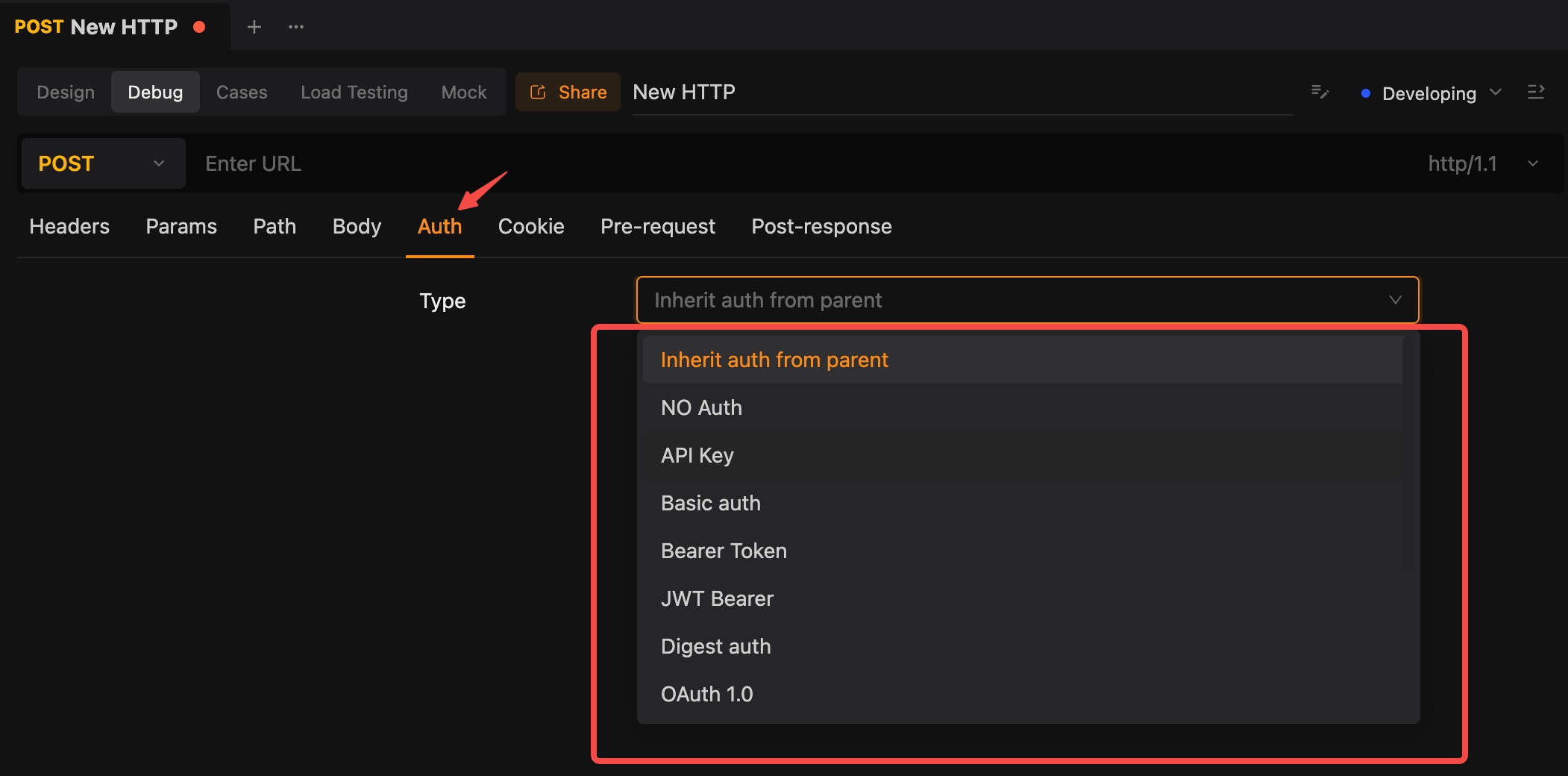
Task: Click the edit description icon beside the name field
Action: point(1320,92)
